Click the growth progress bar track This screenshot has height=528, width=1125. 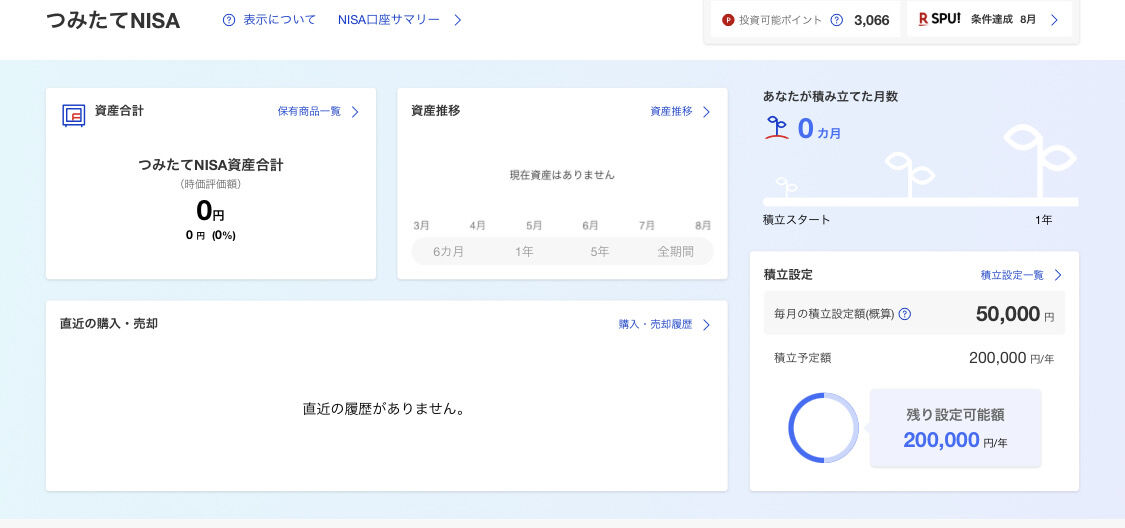tap(921, 202)
